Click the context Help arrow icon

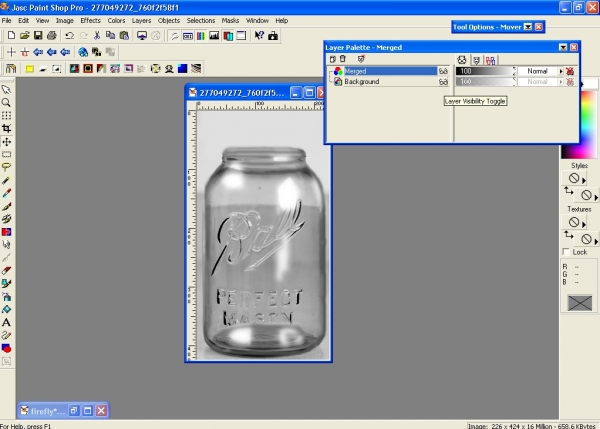click(x=259, y=36)
